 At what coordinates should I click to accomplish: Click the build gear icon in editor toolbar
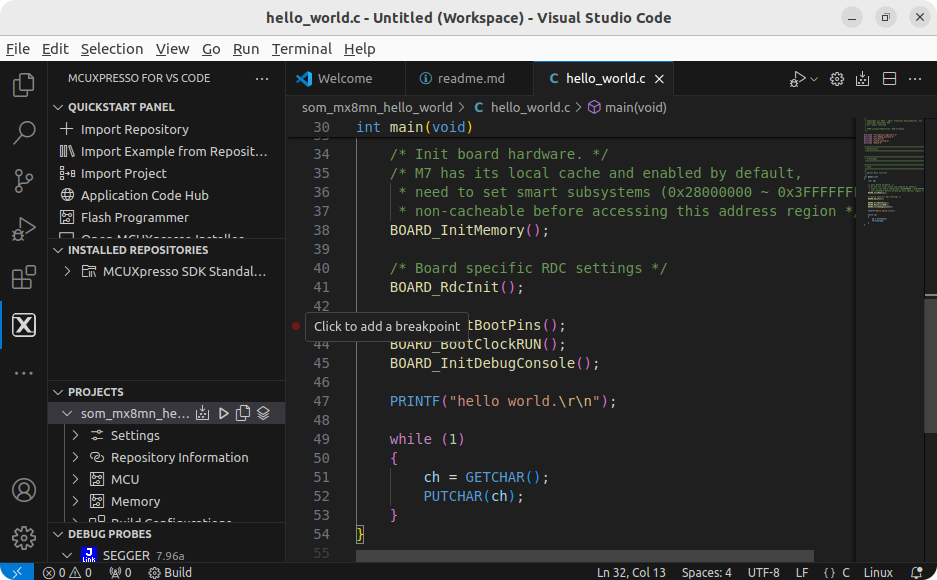click(837, 79)
